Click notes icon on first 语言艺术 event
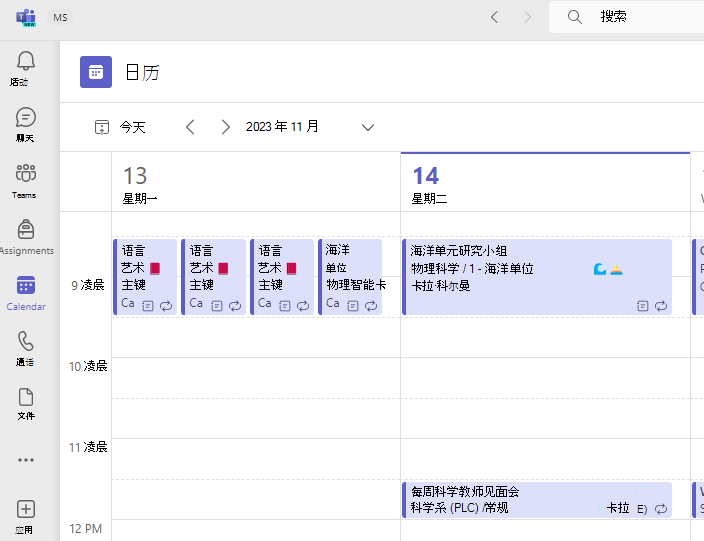 click(148, 306)
